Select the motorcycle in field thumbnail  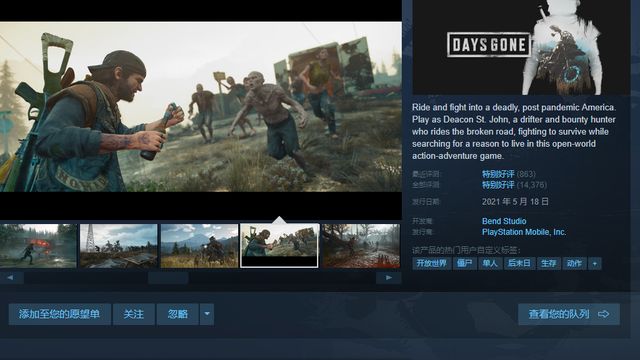199,246
